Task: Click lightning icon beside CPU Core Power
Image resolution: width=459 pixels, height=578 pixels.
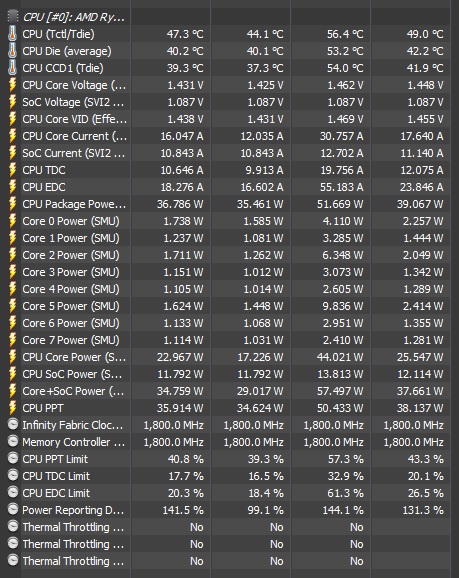Action: [x=13, y=356]
